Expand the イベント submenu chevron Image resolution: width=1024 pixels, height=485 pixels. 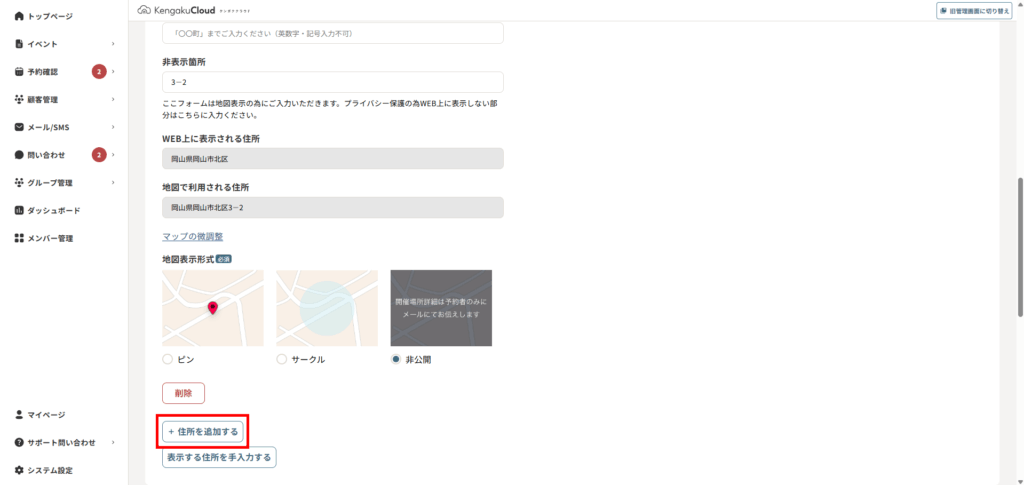click(113, 44)
